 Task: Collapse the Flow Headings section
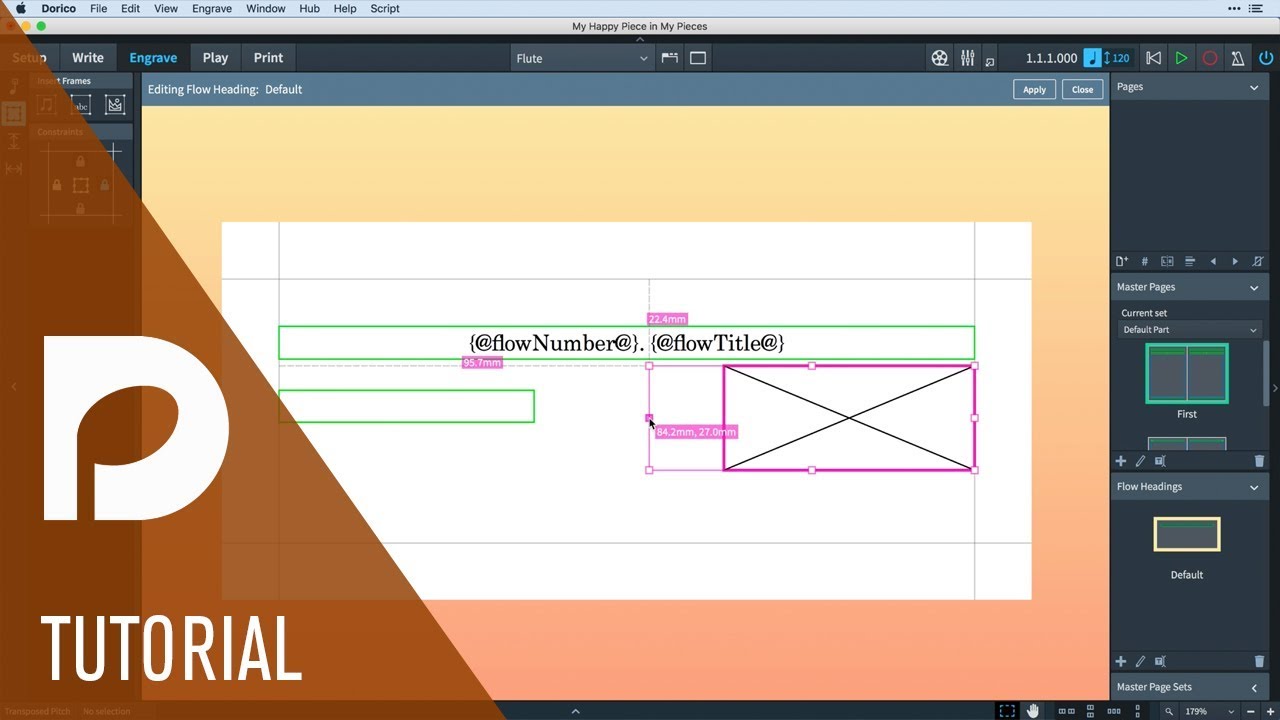click(x=1254, y=487)
